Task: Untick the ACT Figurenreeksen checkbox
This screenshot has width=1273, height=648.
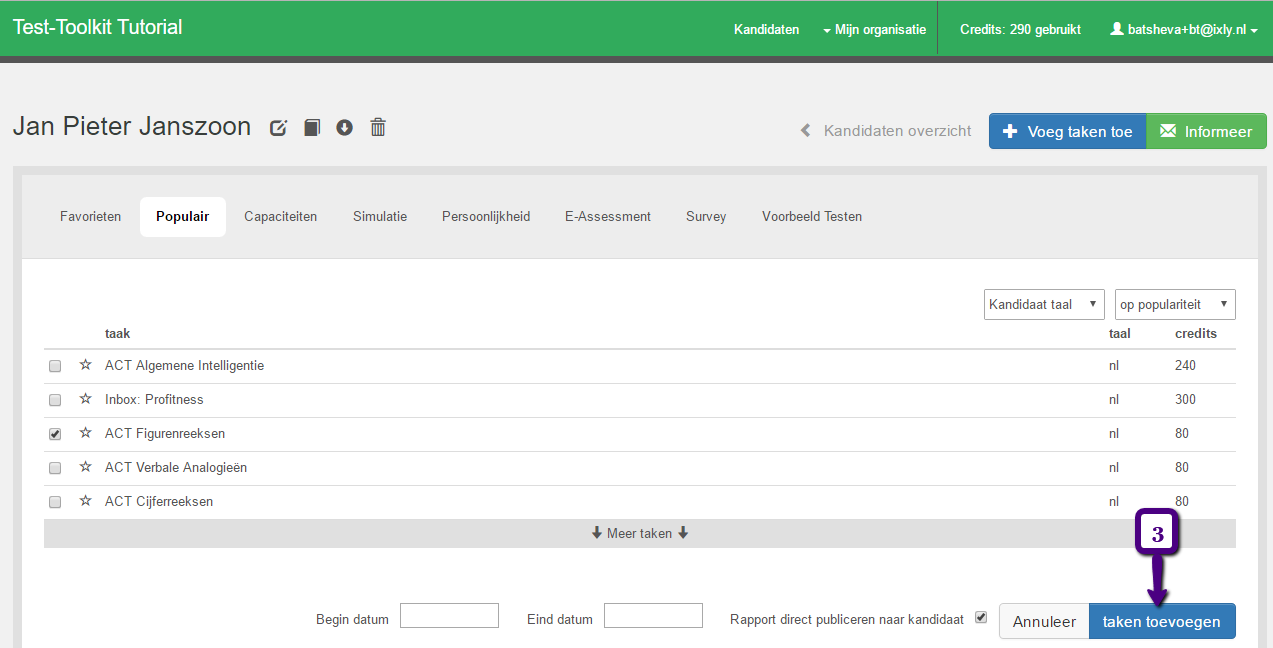Action: [x=55, y=434]
